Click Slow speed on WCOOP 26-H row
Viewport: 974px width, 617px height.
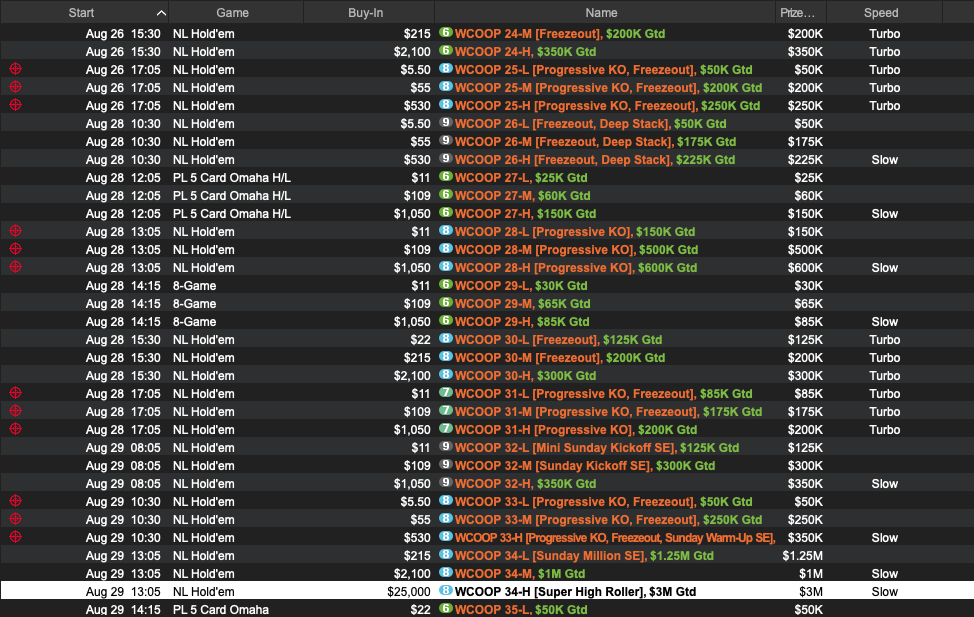point(885,160)
